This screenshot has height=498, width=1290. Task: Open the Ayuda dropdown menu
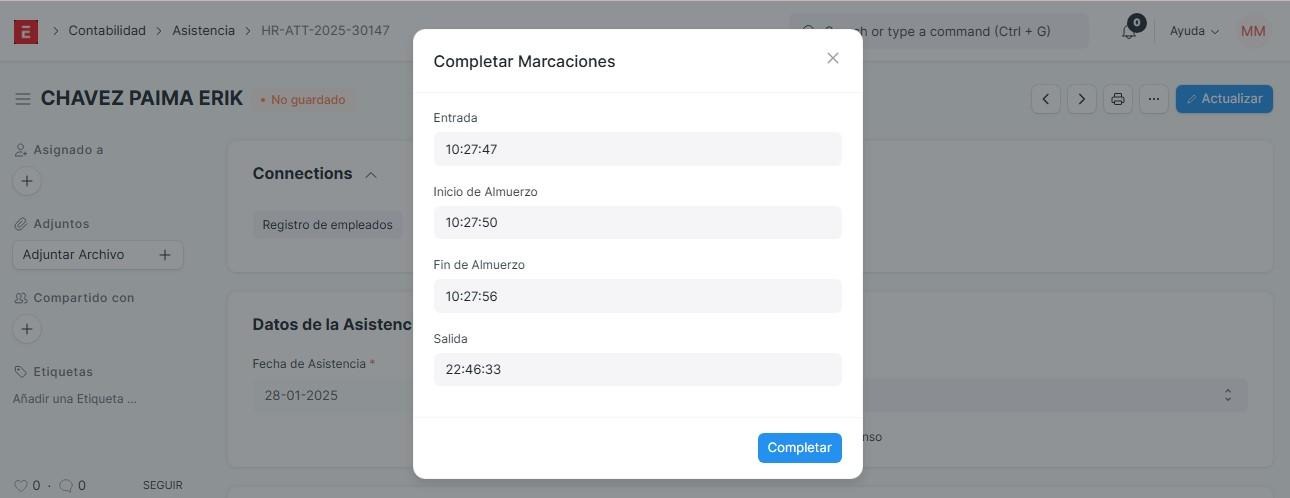click(1194, 31)
